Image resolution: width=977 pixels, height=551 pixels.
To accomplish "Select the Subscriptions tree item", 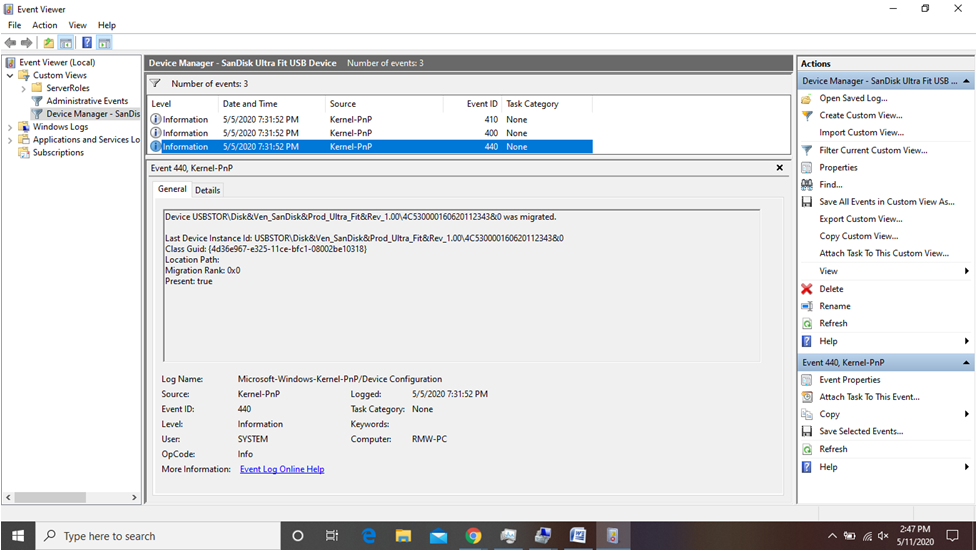I will point(58,153).
